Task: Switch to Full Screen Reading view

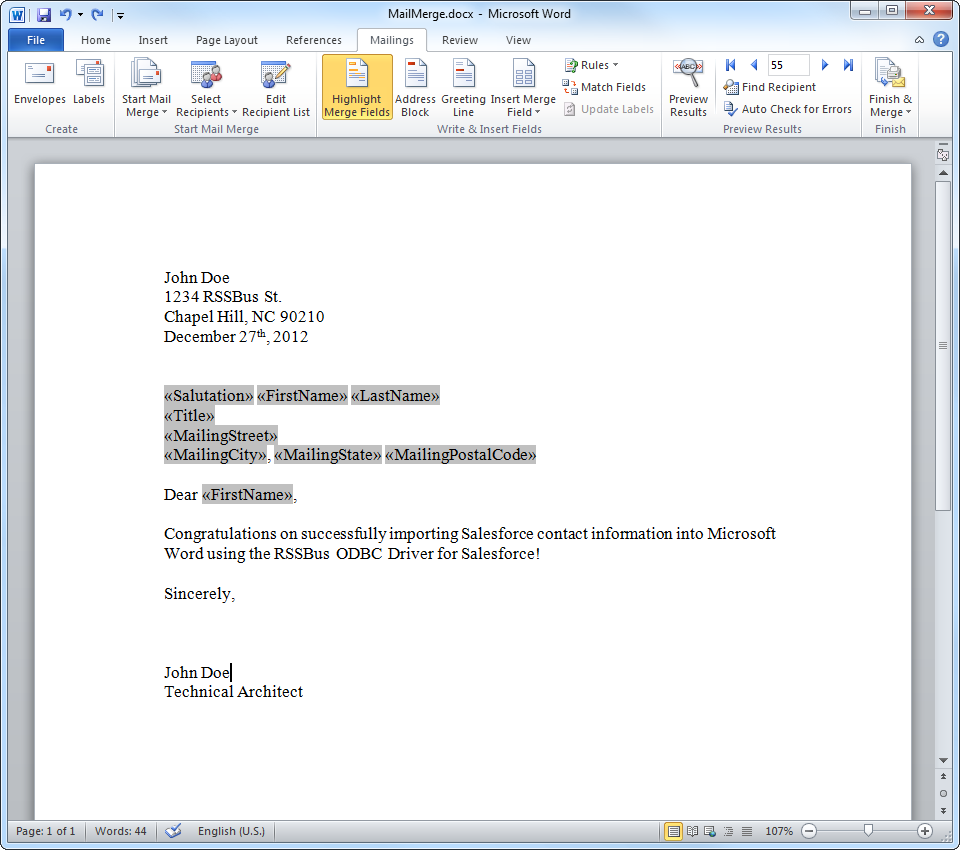Action: point(692,831)
